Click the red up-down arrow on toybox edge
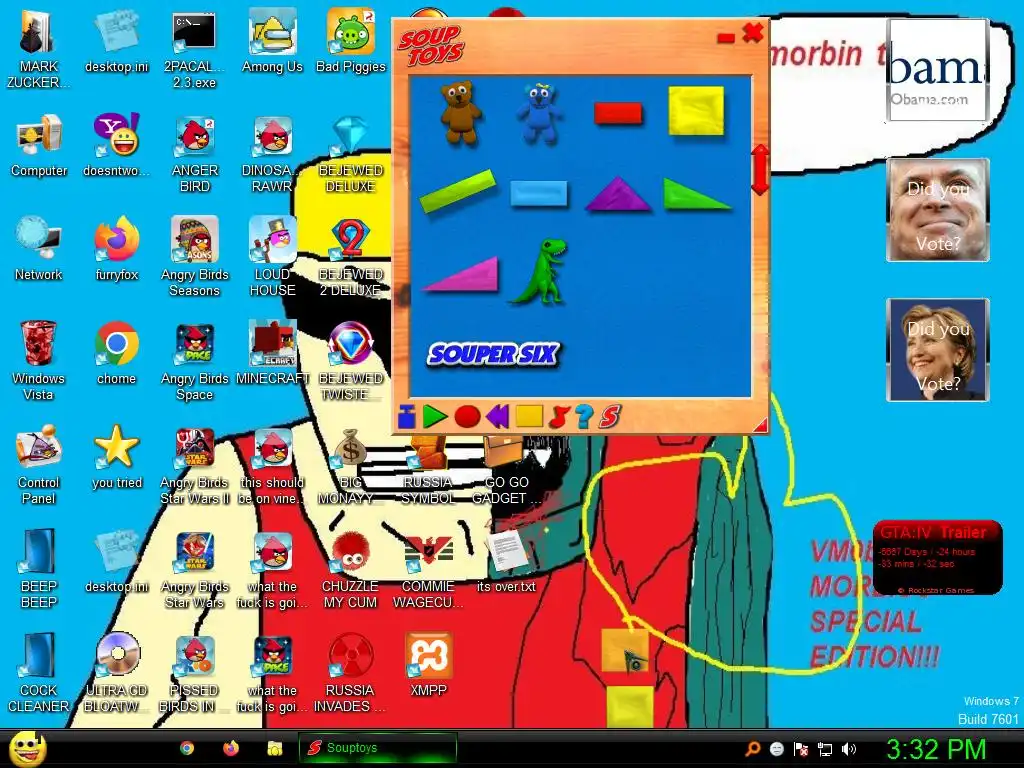This screenshot has height=768, width=1024. 760,170
